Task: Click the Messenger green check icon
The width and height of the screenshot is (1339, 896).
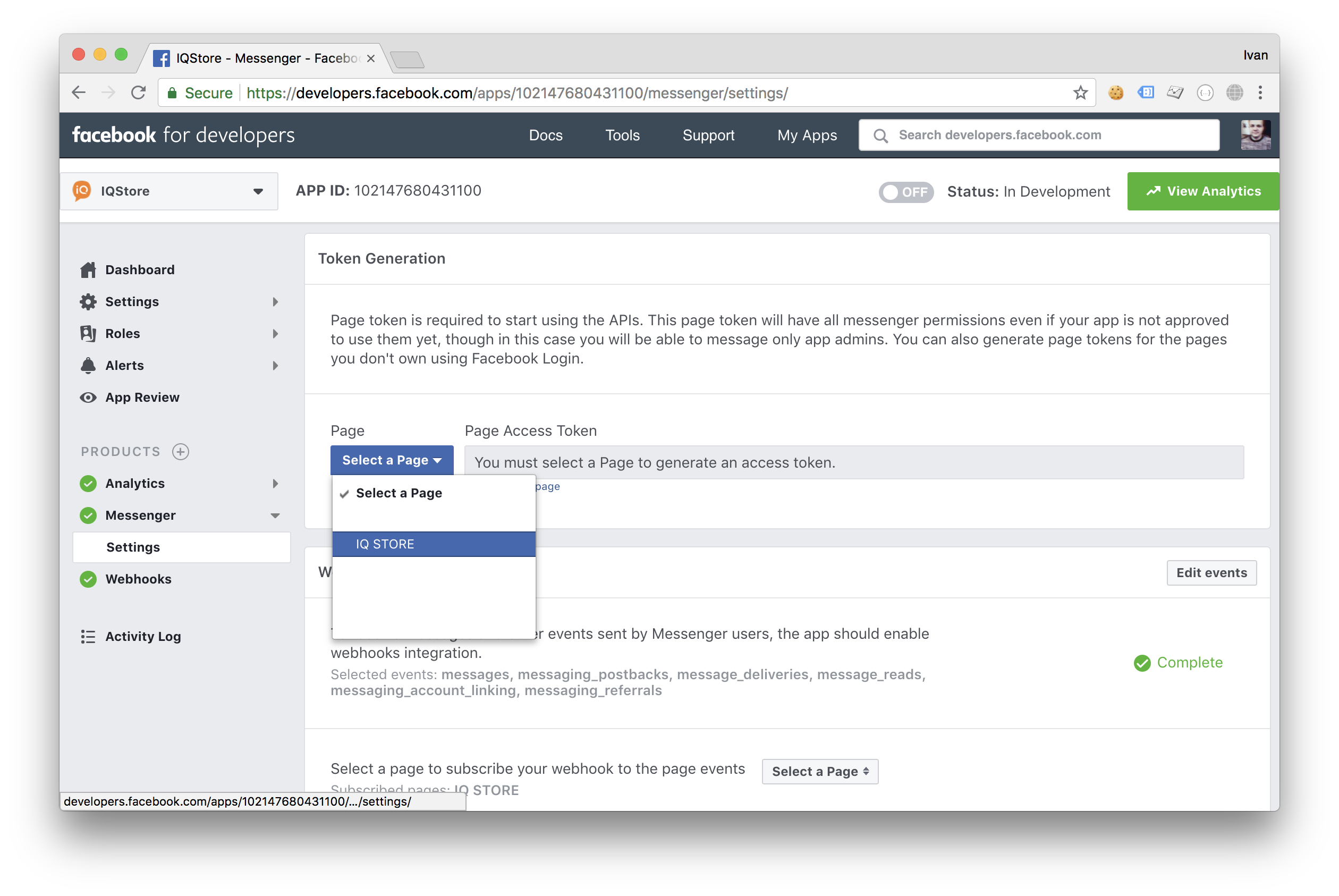Action: pos(88,516)
